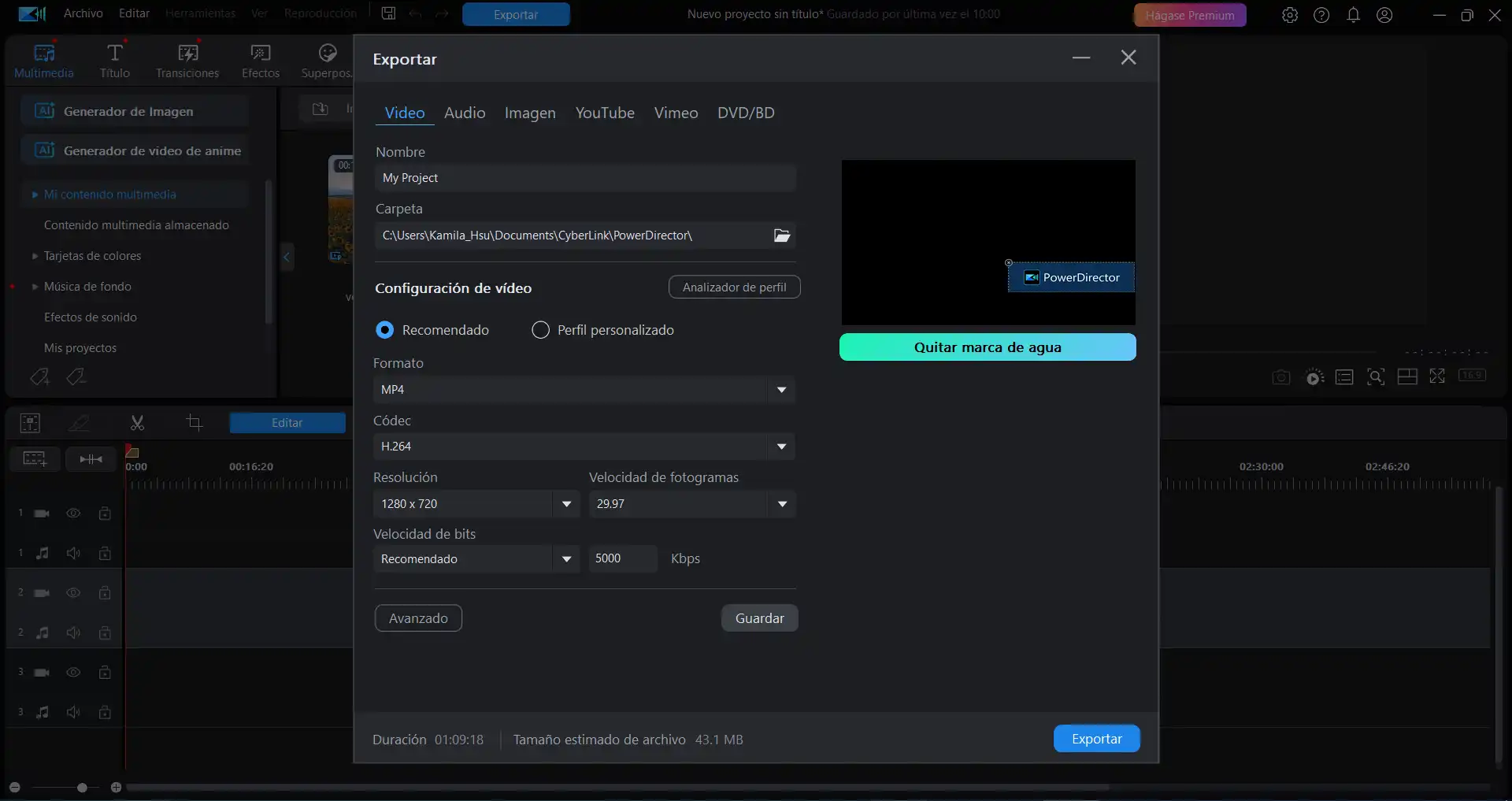Click the preview fullscreen expand icon

pyautogui.click(x=1437, y=376)
